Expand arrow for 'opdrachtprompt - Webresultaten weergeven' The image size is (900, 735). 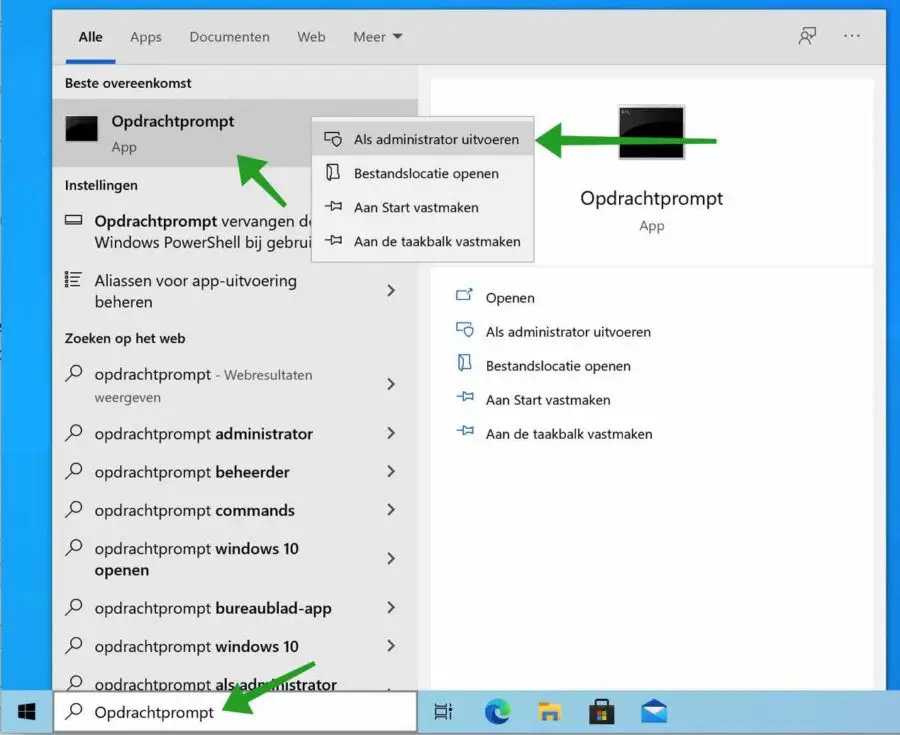click(x=391, y=384)
